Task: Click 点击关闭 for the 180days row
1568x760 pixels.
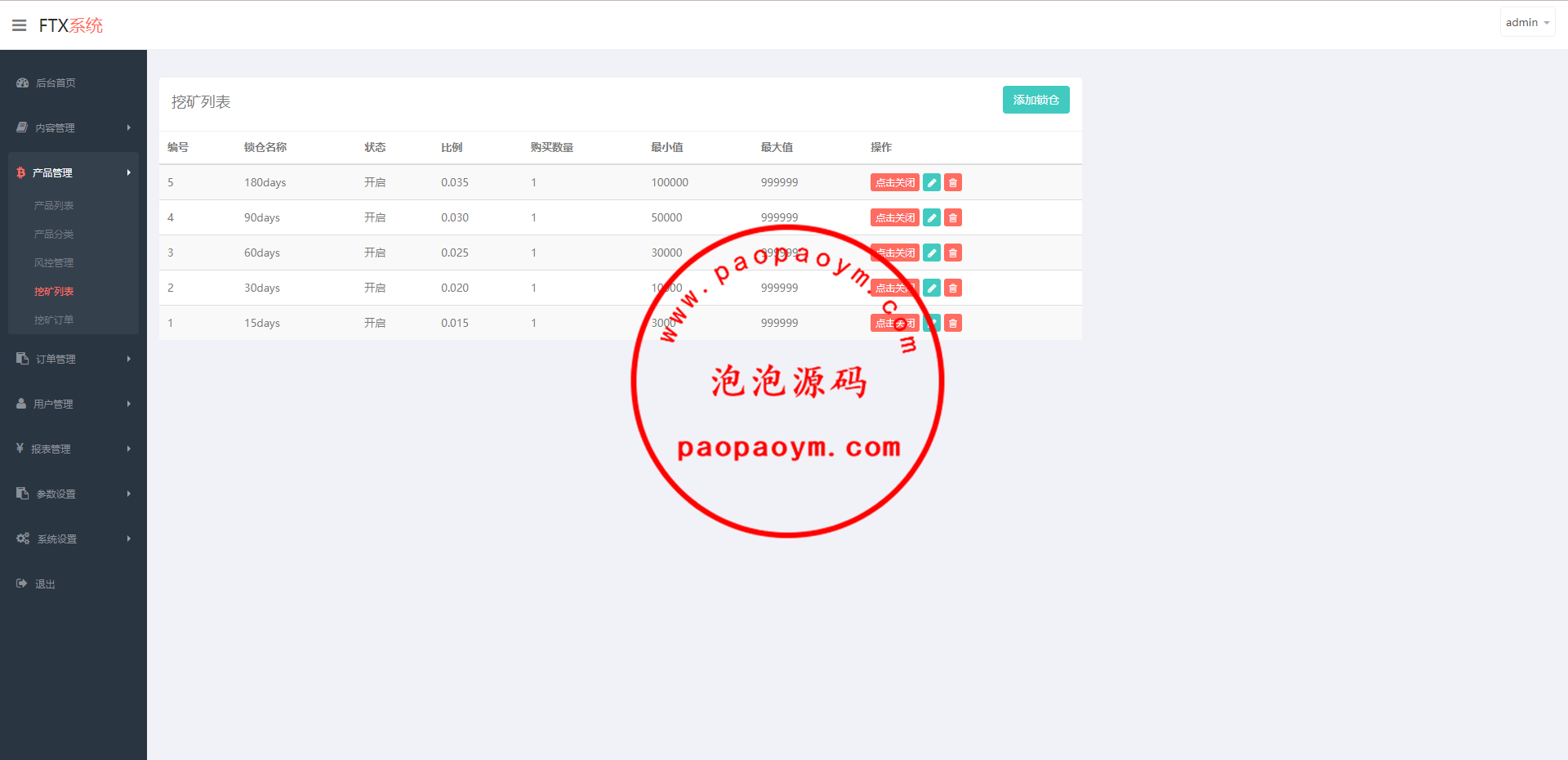Action: [895, 182]
